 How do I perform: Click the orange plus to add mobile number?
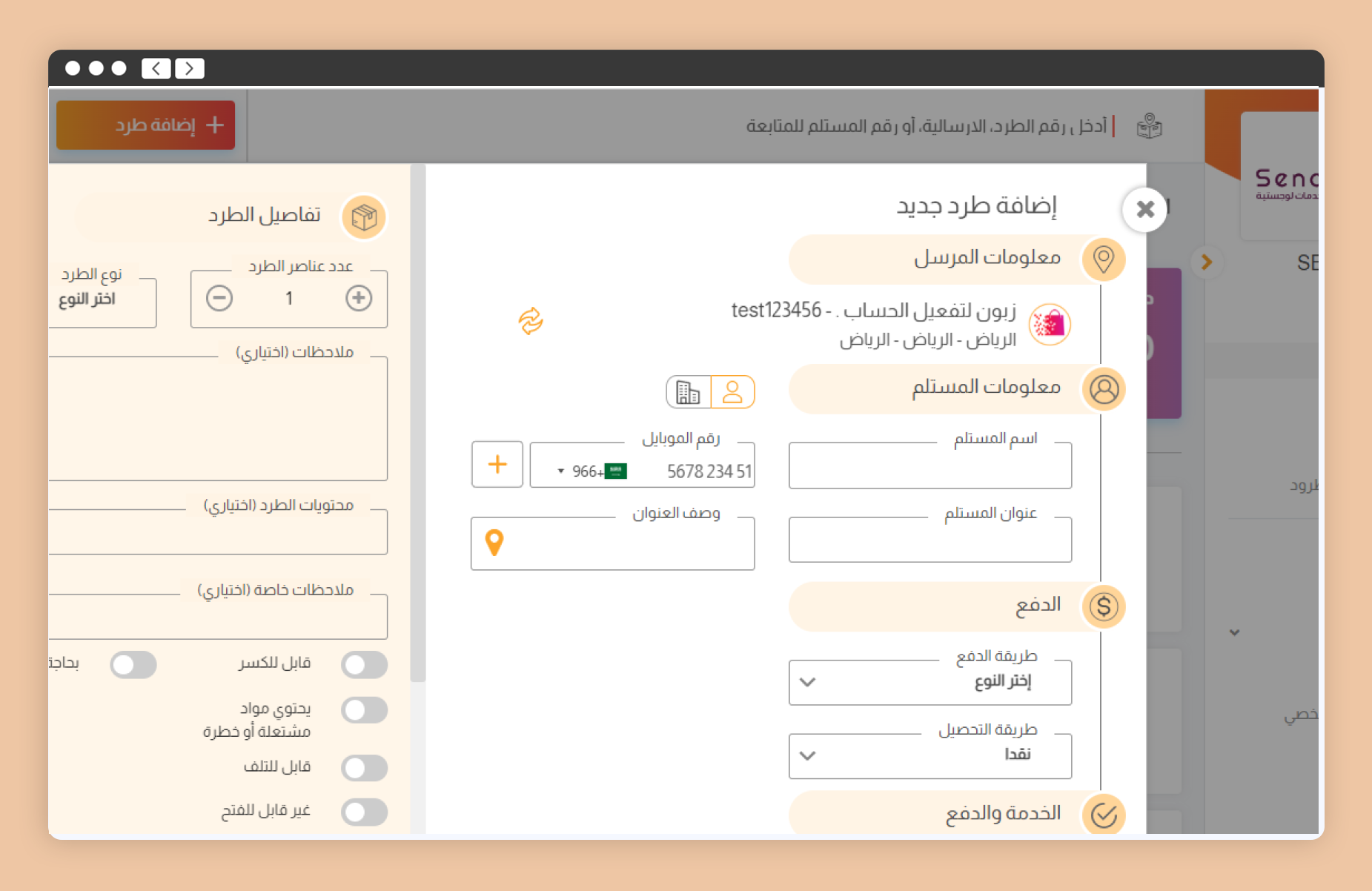(497, 465)
